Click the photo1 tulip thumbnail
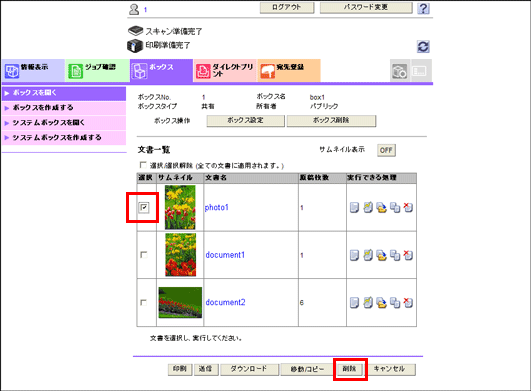 coord(180,207)
